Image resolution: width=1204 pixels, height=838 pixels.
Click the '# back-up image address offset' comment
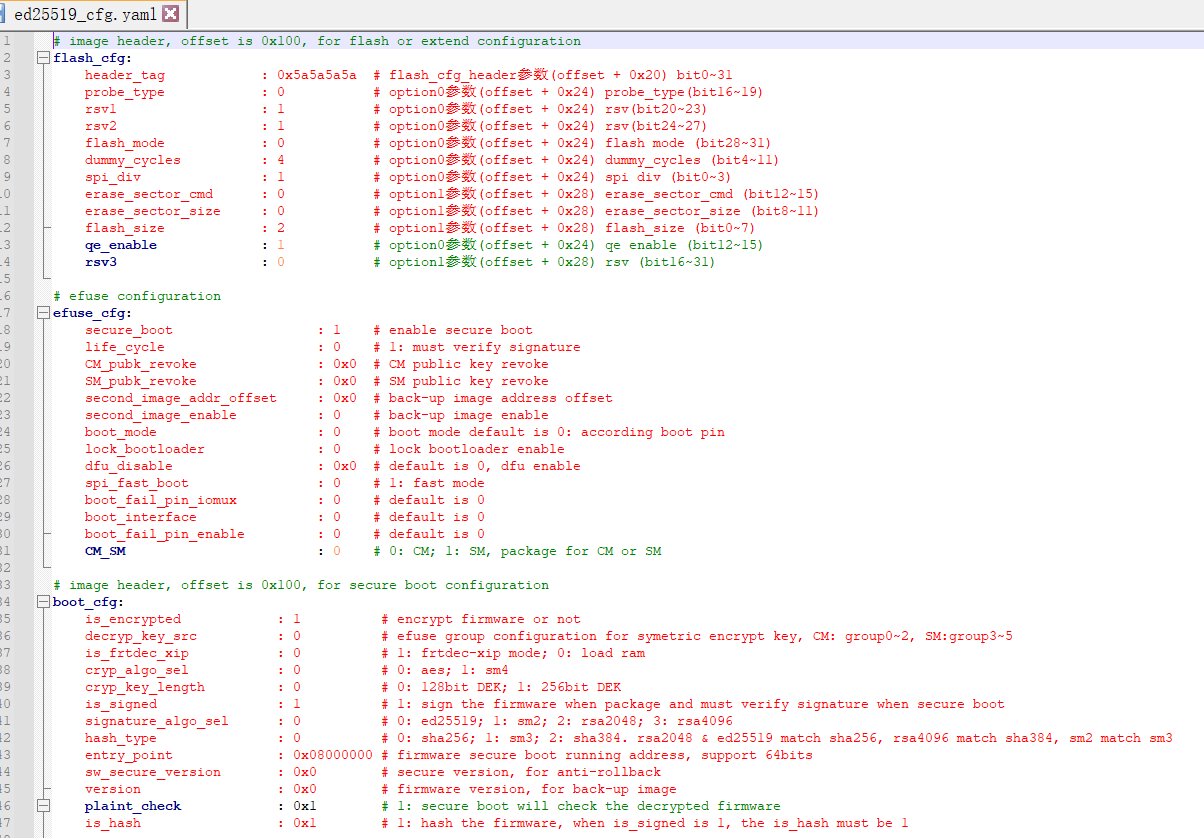click(x=493, y=398)
